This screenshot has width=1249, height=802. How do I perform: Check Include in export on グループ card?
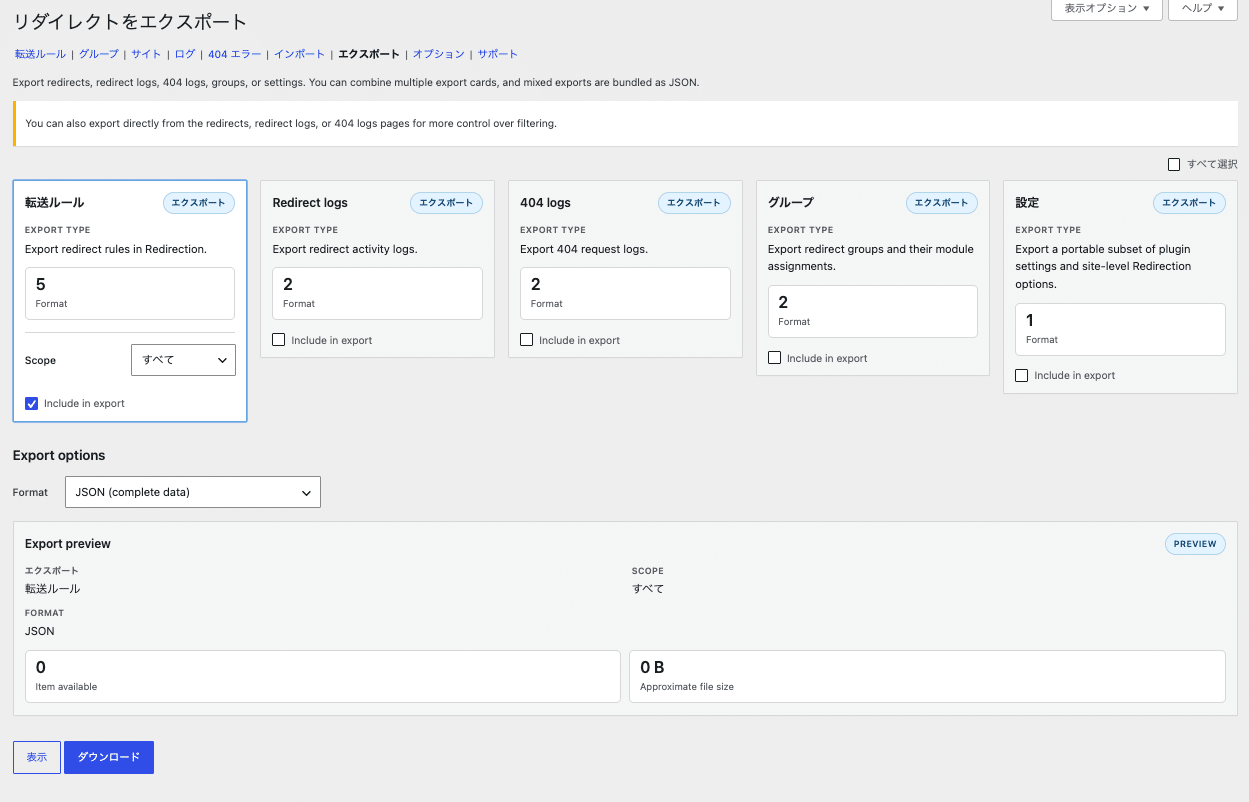(x=774, y=358)
